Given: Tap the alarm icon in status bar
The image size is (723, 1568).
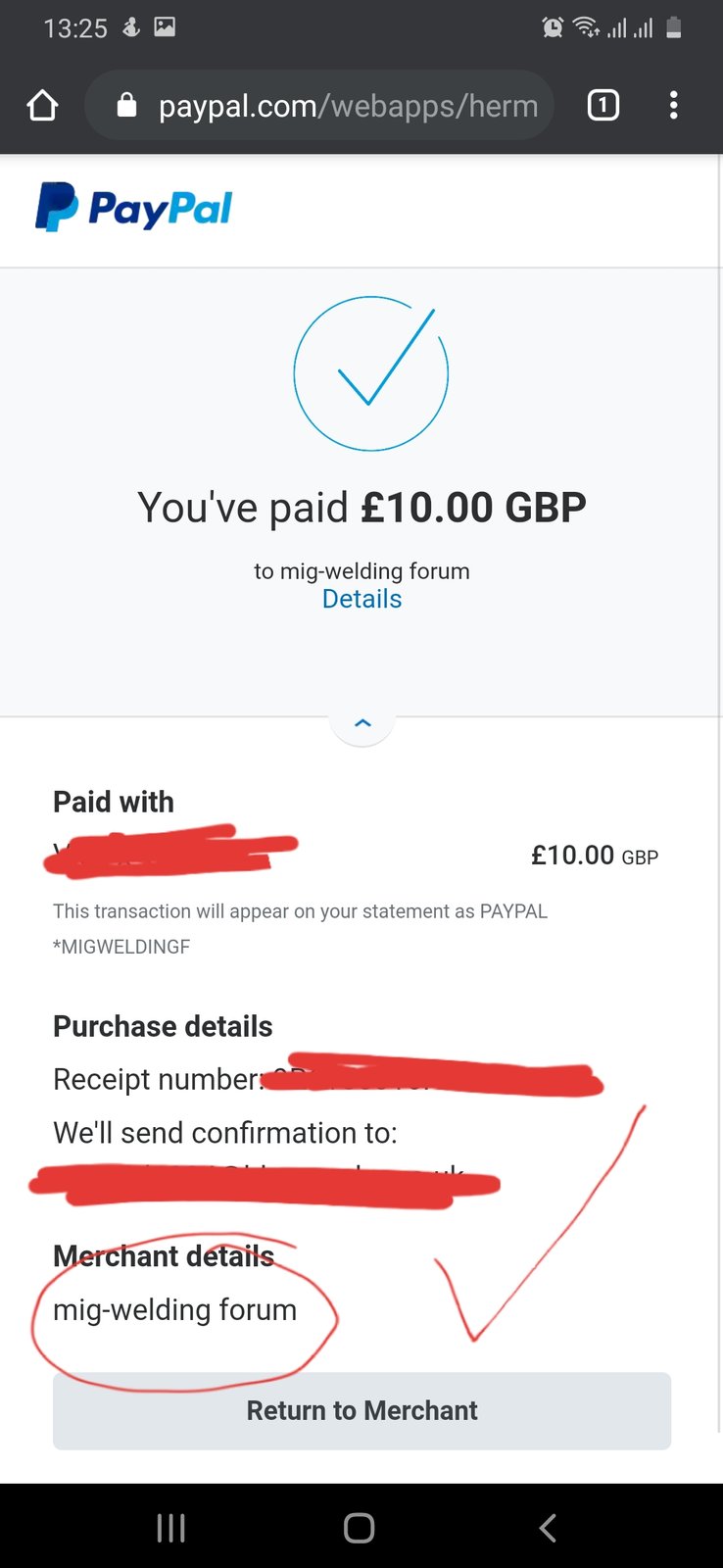Looking at the screenshot, I should 553,27.
